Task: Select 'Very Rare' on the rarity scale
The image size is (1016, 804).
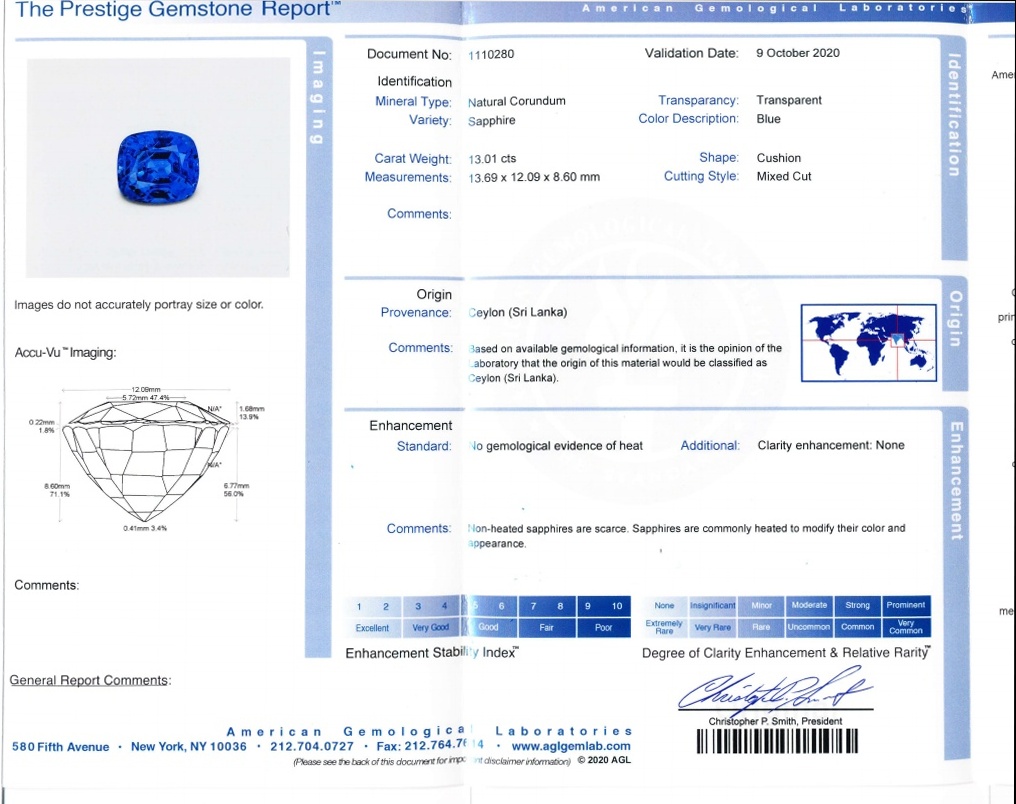Action: point(713,627)
